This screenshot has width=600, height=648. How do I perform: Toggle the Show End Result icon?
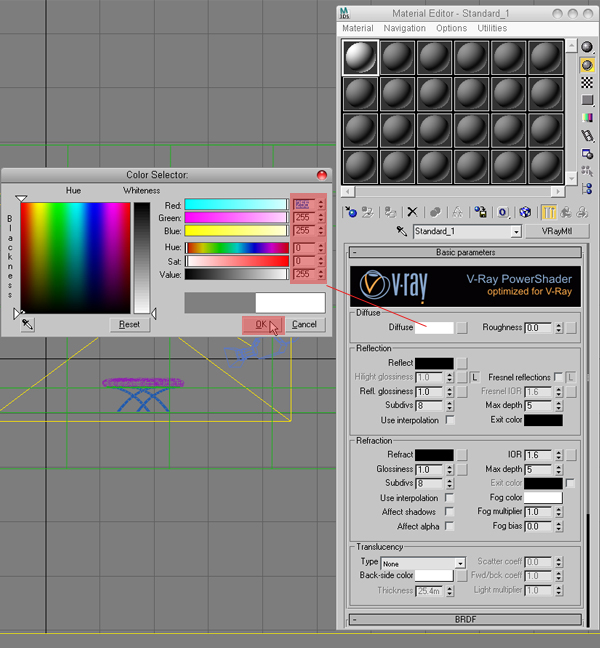tap(549, 212)
